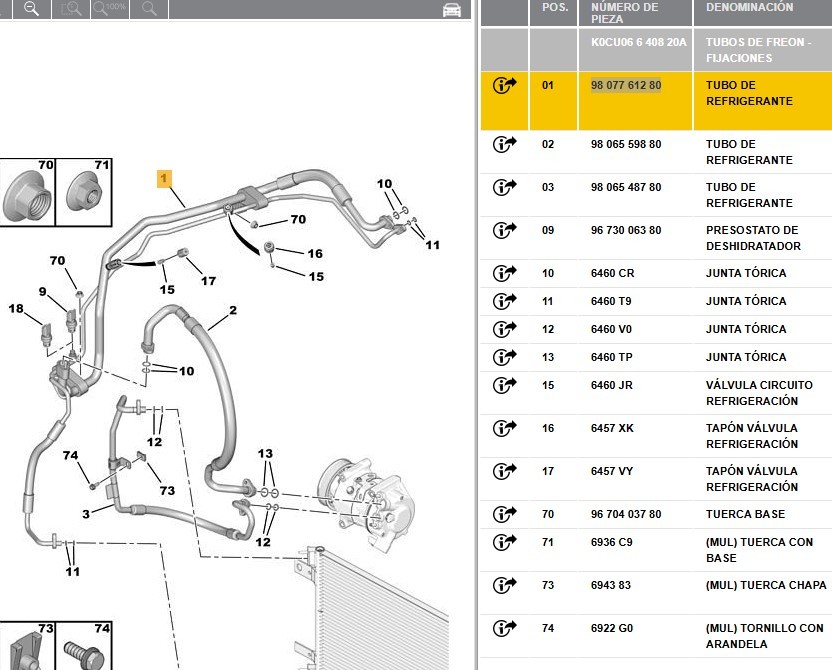Select highlighted callout 1 in diagram
832x670 pixels.
(164, 178)
